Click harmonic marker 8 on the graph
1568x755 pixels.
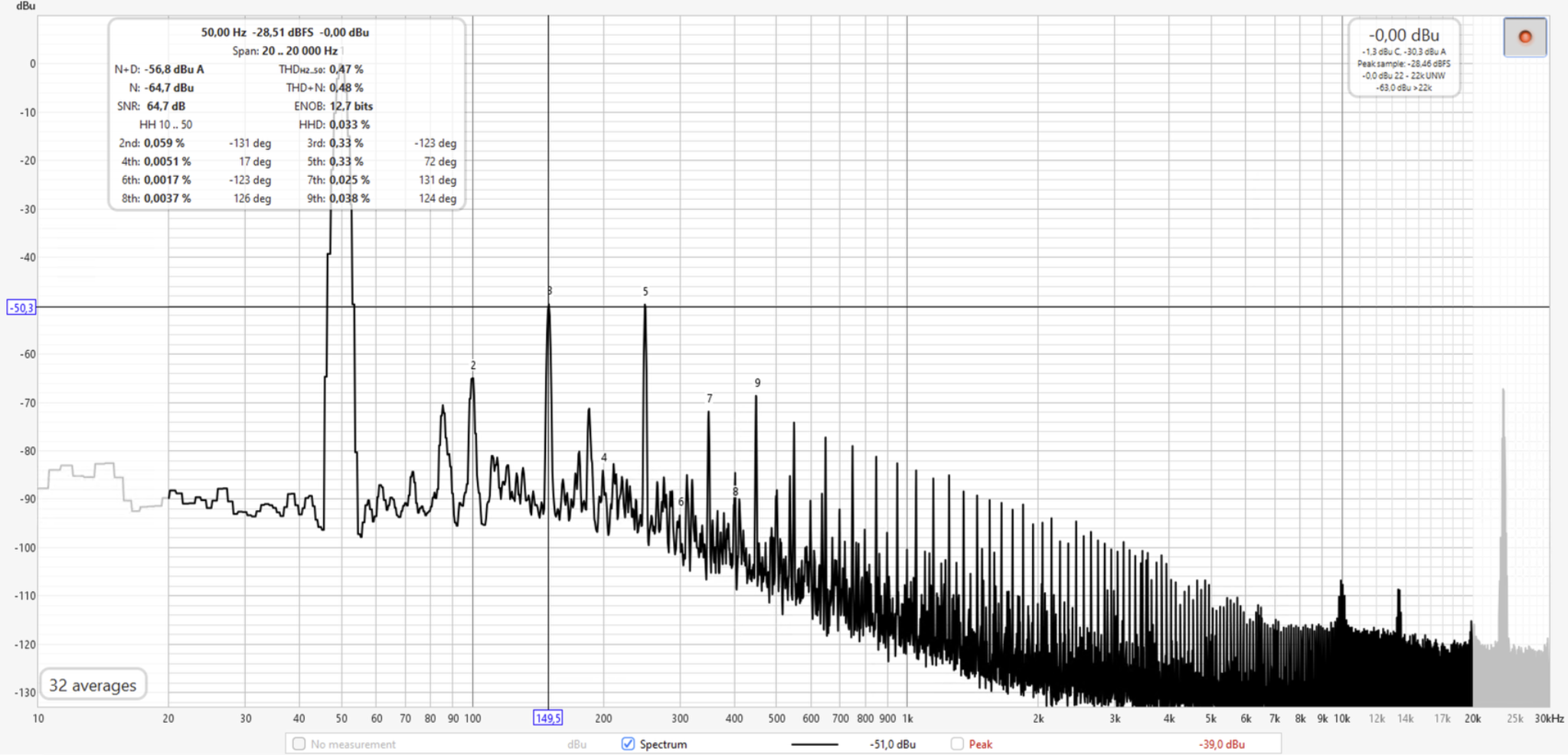click(x=735, y=492)
